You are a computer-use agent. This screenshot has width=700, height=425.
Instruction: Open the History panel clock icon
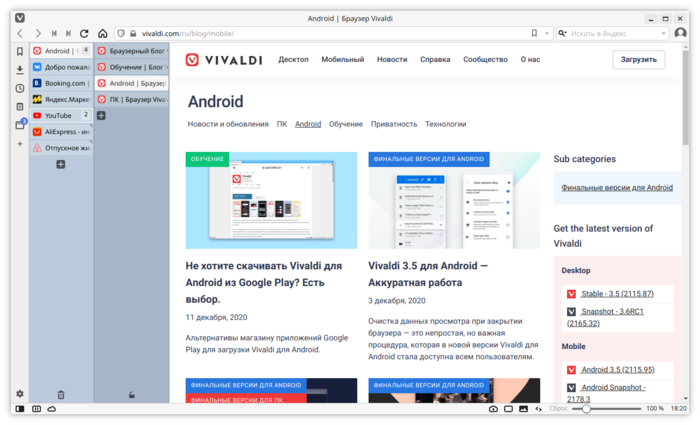click(20, 88)
